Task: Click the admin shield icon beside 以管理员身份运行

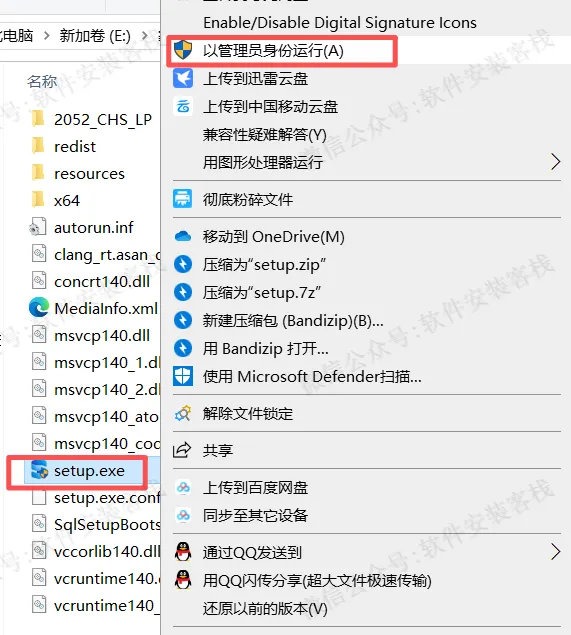Action: [183, 50]
